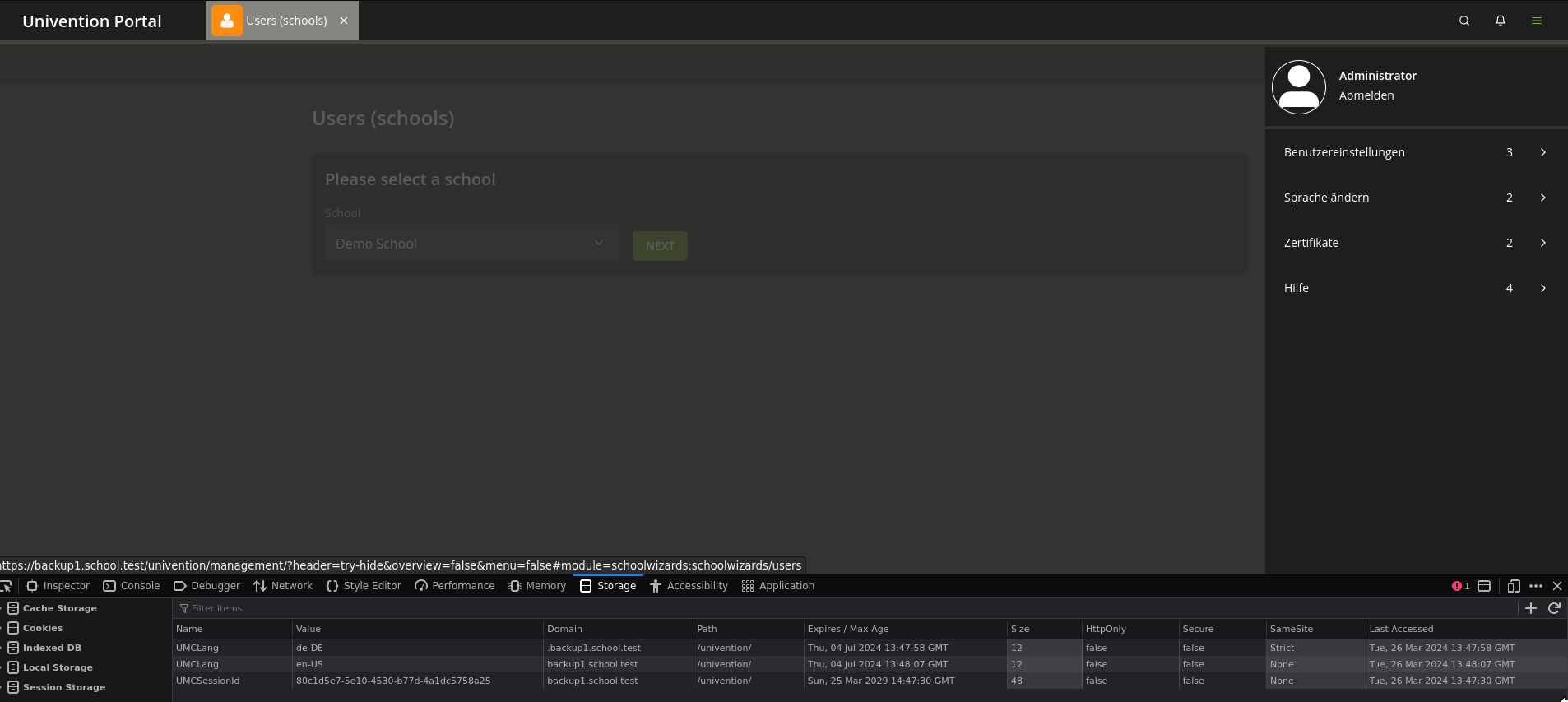
Task: Switch to the Network devtools tab
Action: pos(283,586)
